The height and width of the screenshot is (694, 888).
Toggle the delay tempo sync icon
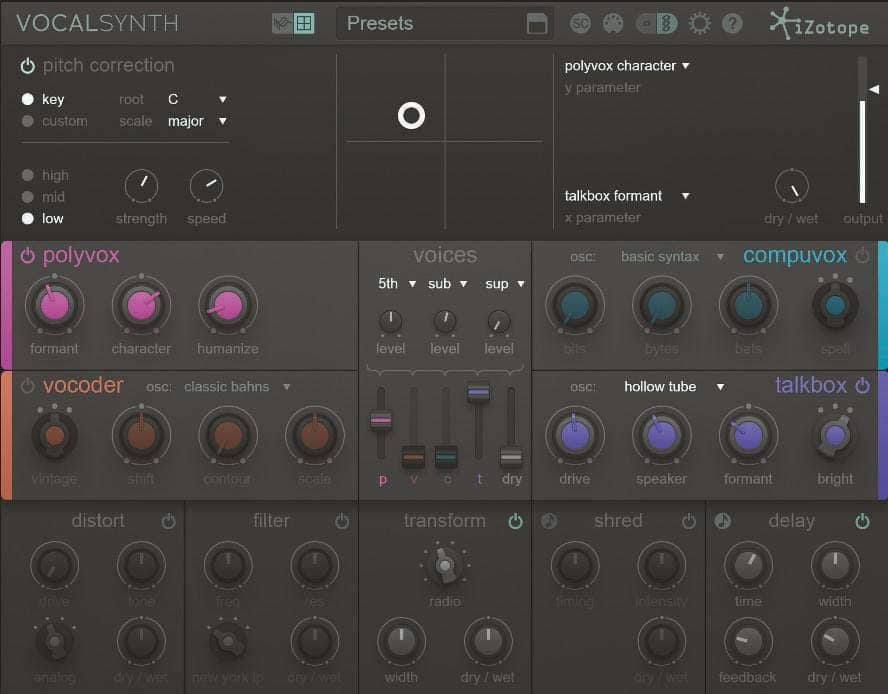click(722, 521)
